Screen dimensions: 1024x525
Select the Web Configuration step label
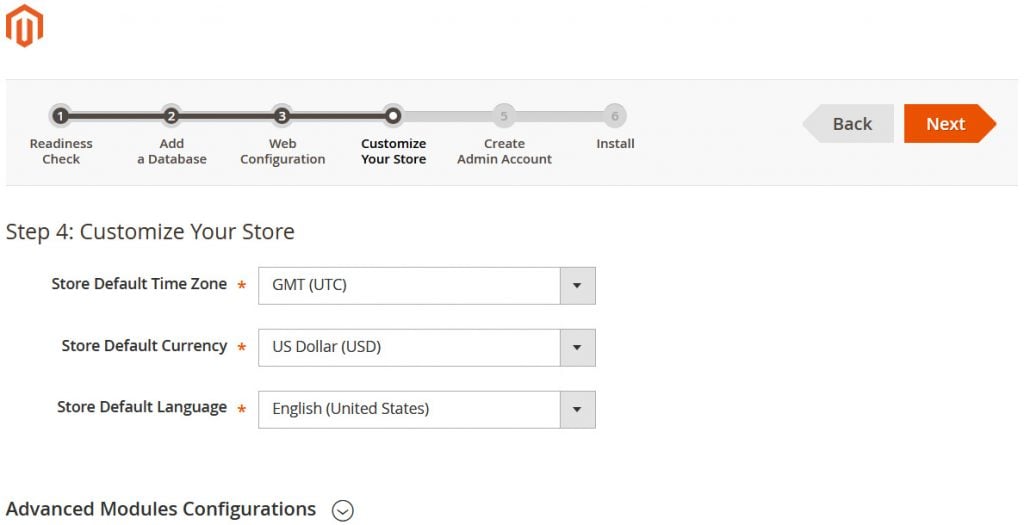tap(282, 151)
